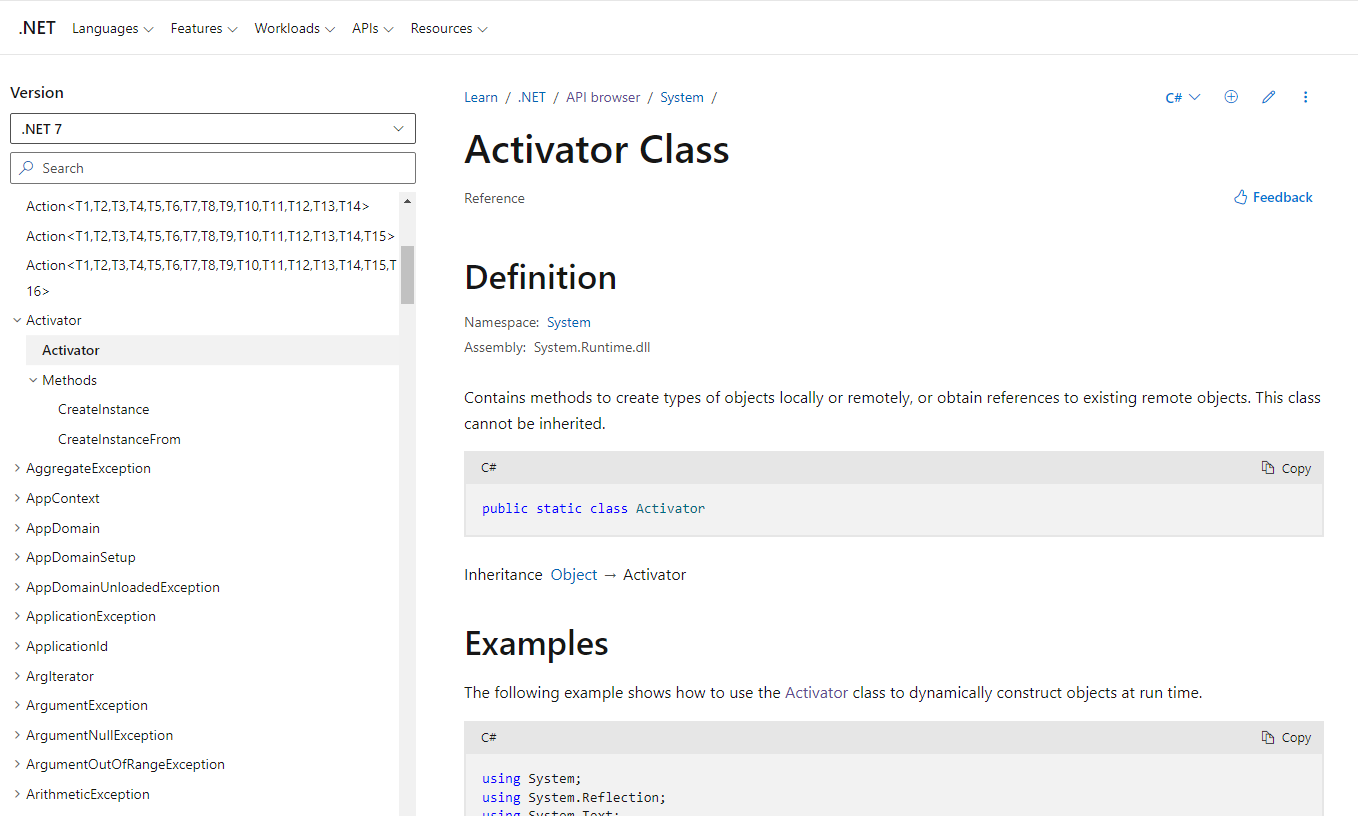
Task: Select Action with T1 through T16 entry
Action: click(211, 278)
